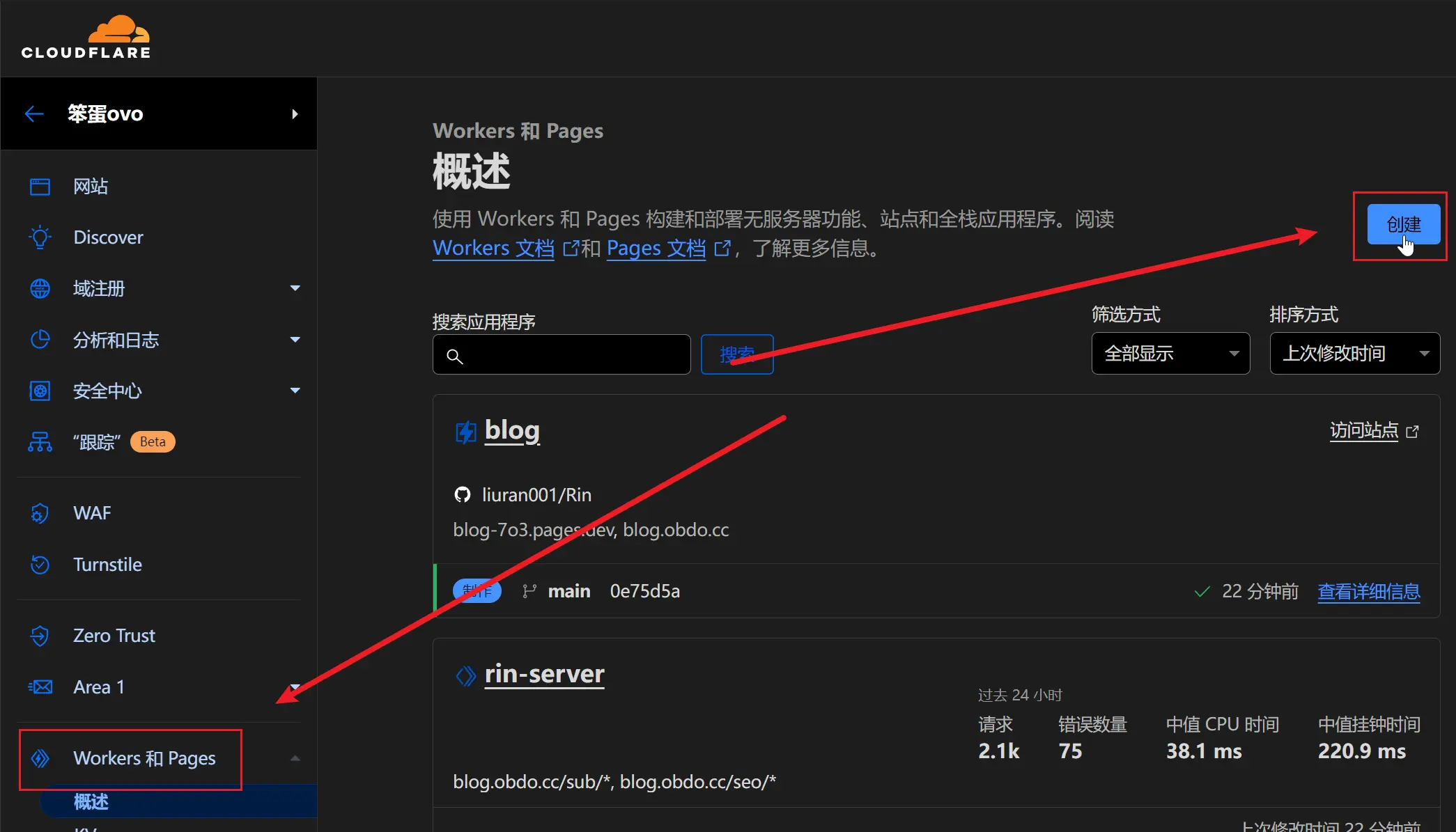
Task: Expand the 域注册 menu
Action: click(295, 288)
